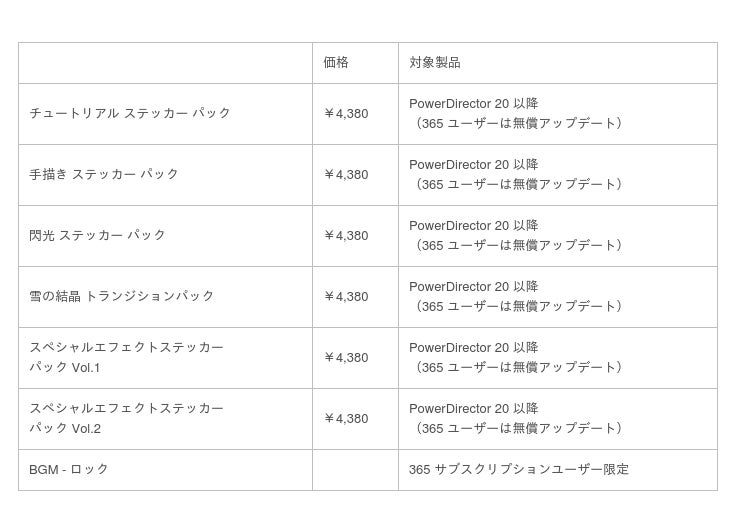This screenshot has width=740, height=531.
Task: Click the 365 ユーザーは無償アップデート note in Vol.2 row
Action: pos(519,429)
